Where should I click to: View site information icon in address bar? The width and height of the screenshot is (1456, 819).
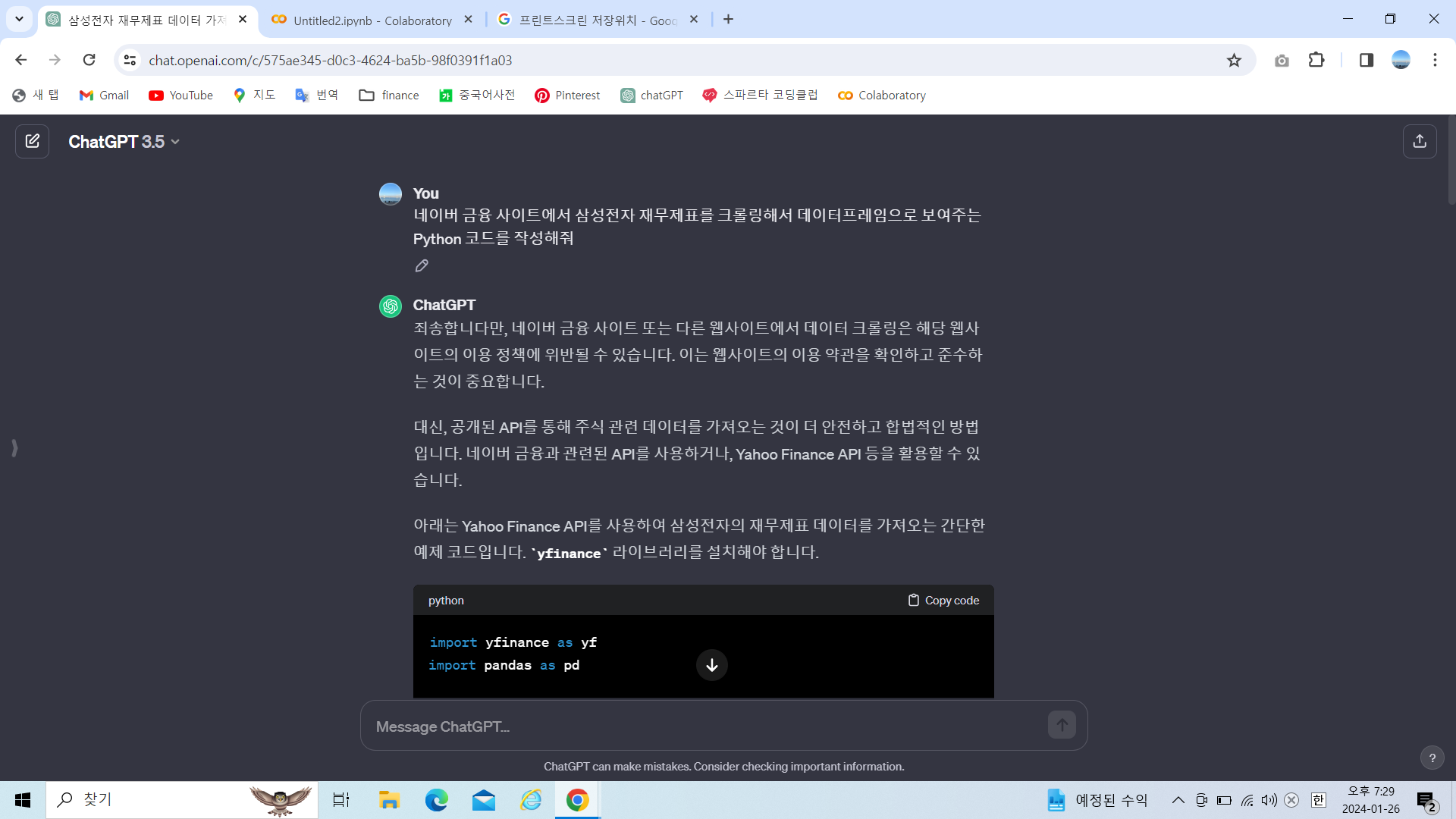(130, 60)
